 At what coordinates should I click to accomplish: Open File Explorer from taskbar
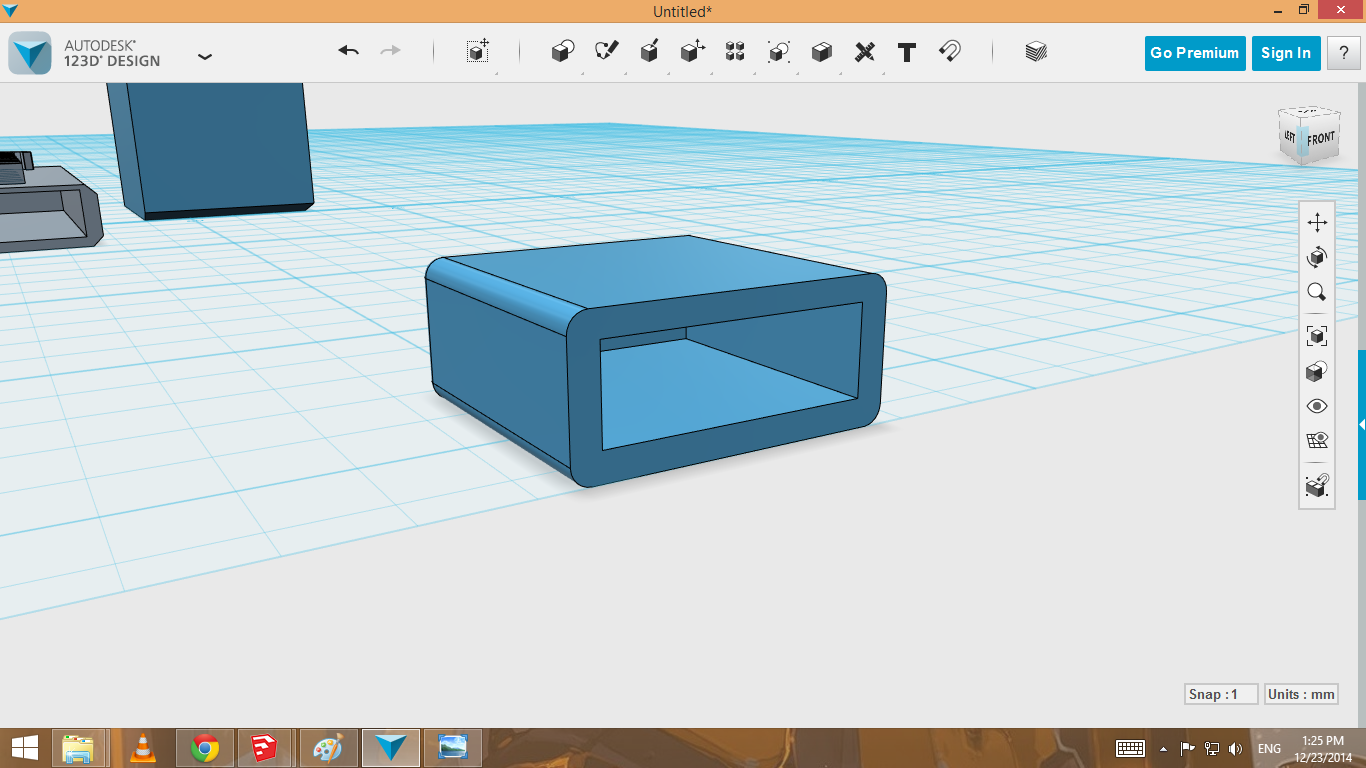click(78, 748)
